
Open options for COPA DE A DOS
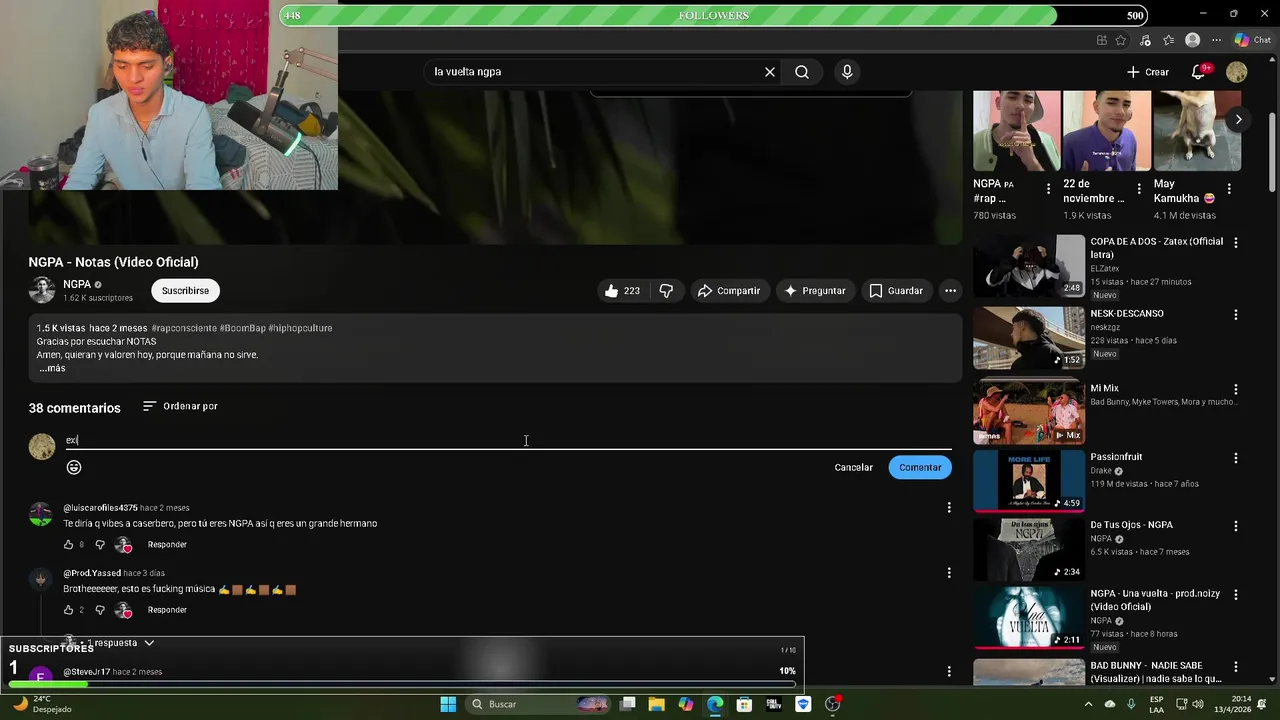1236,243
